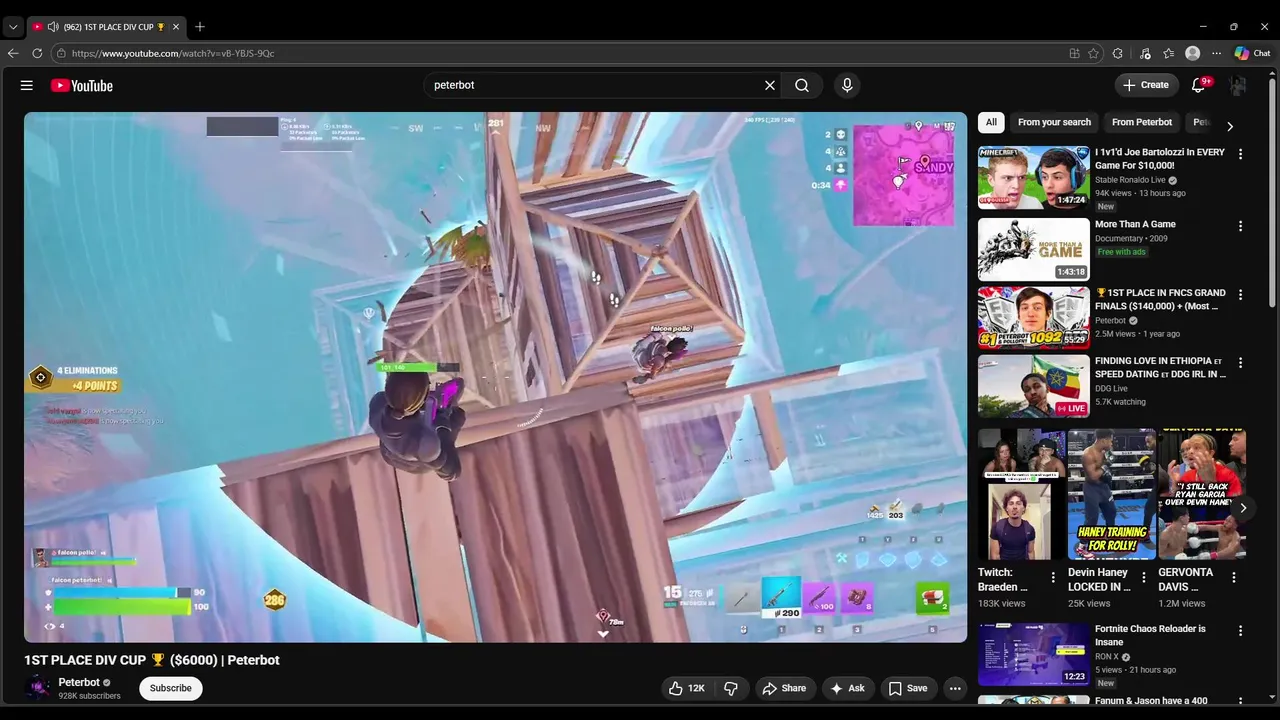Screen dimensions: 1280x720
Task: Open options for More Than A Game
Action: (1240, 226)
